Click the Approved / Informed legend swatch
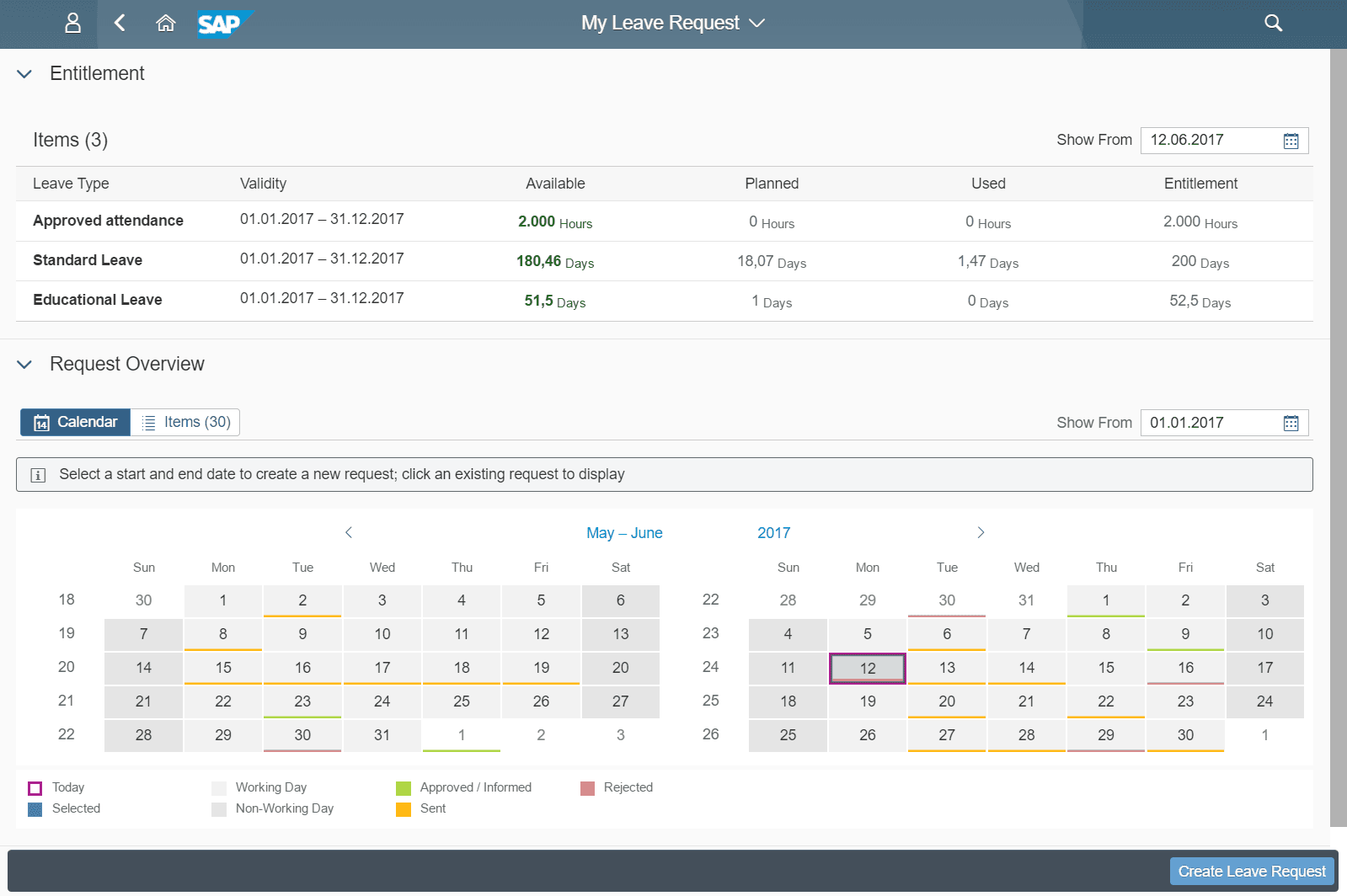 (x=404, y=788)
